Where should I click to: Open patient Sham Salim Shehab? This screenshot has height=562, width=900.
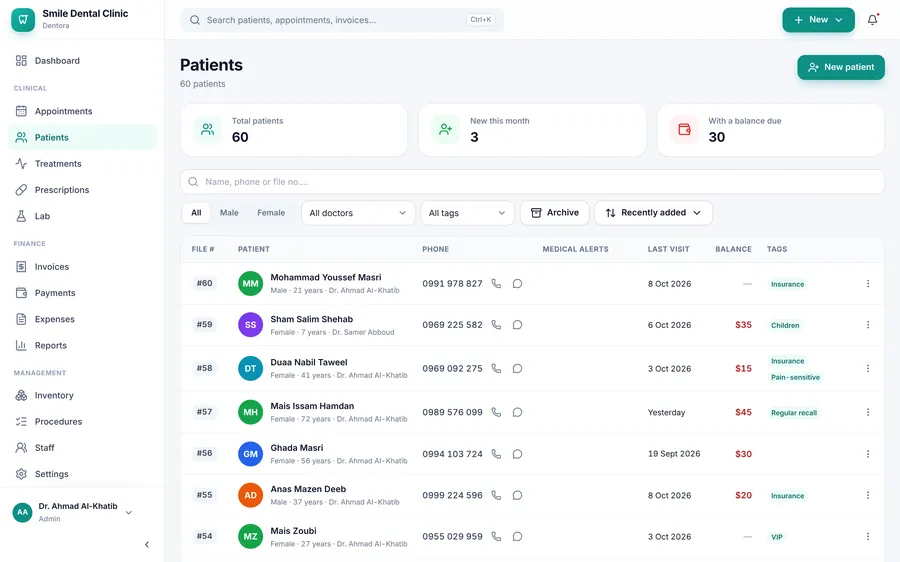tap(312, 319)
